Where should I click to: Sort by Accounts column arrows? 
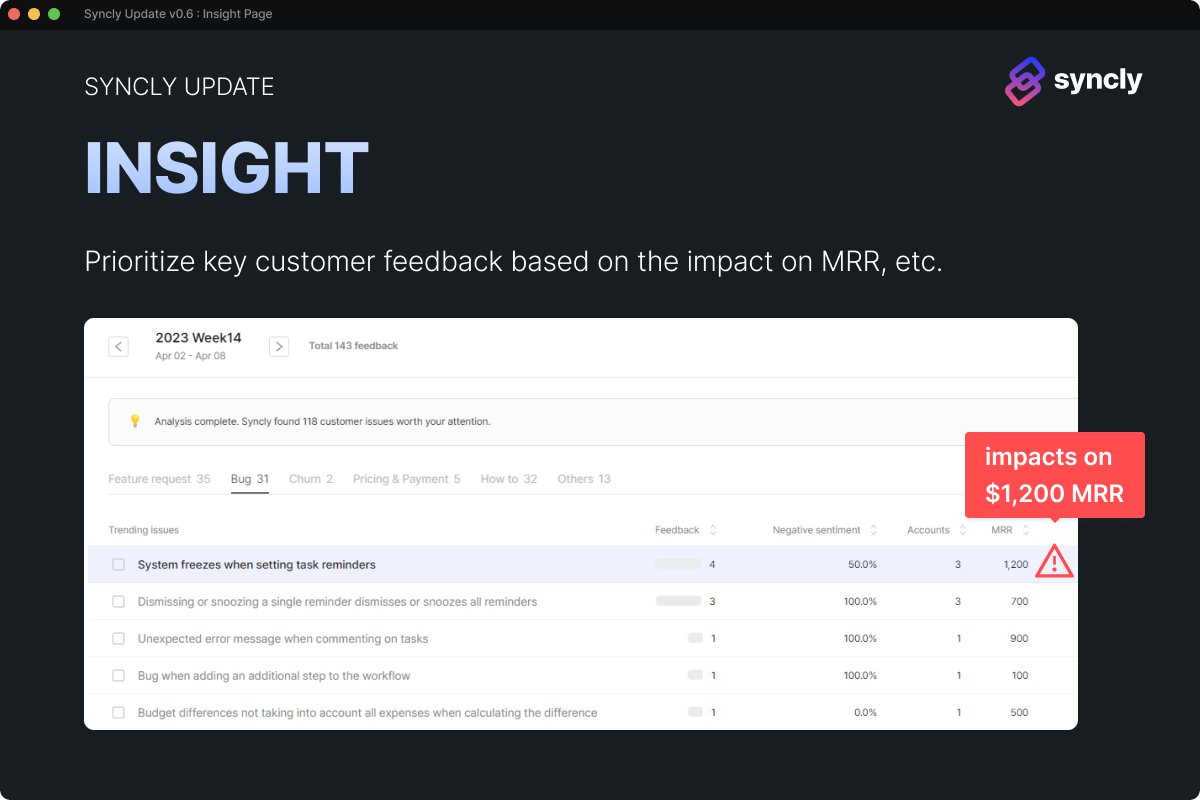(x=963, y=530)
